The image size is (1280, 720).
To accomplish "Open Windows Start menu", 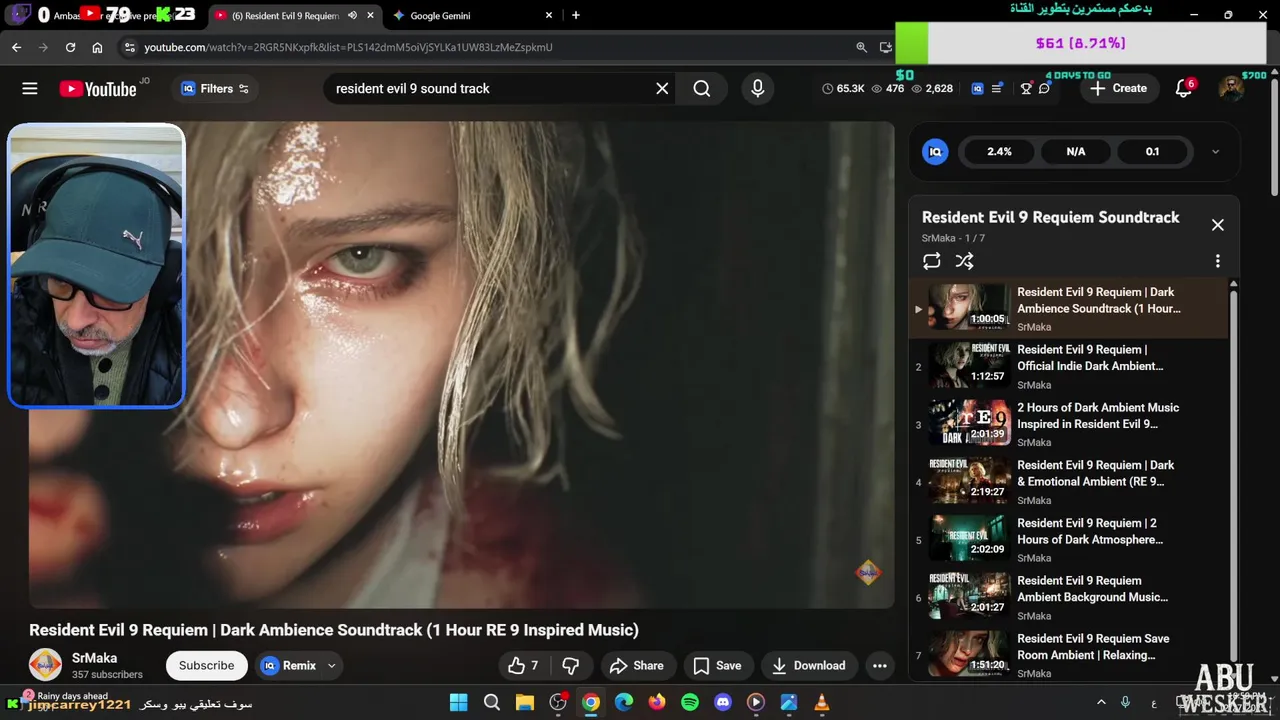I will click(458, 703).
